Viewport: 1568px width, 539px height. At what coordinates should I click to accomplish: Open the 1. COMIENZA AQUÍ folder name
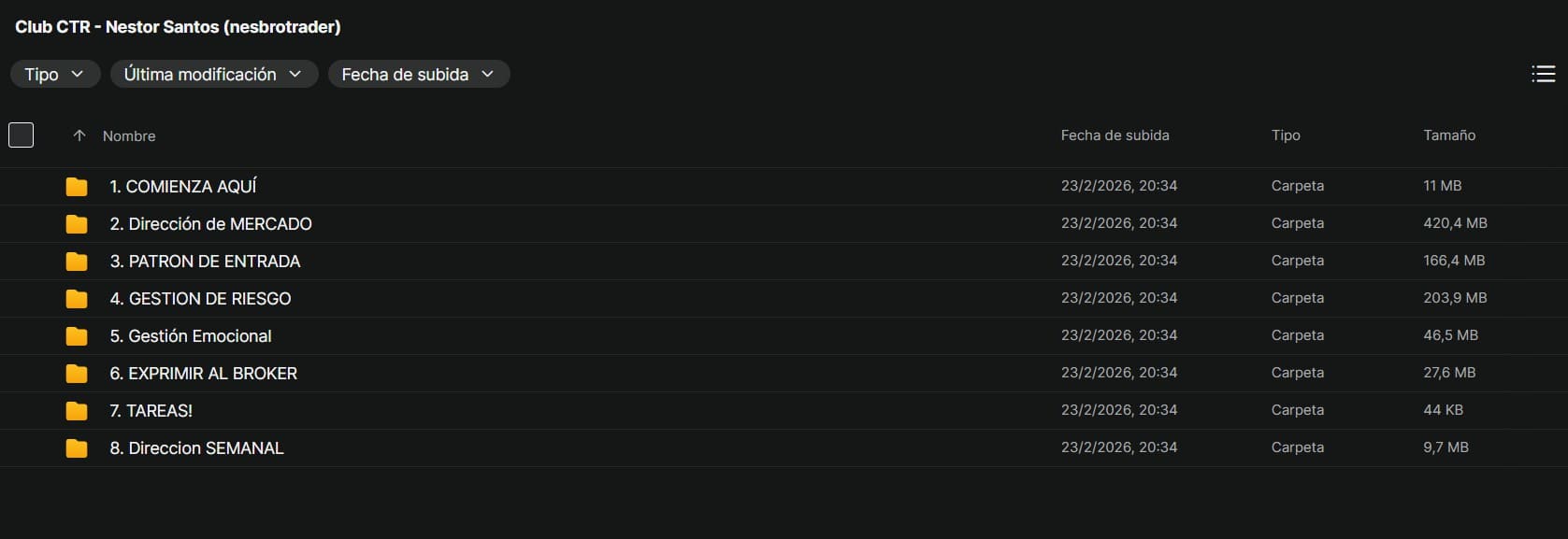[x=183, y=187]
